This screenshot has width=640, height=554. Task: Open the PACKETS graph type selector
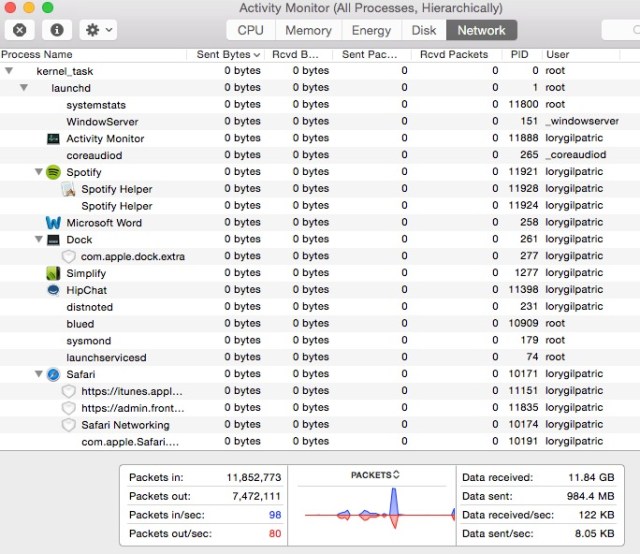(x=375, y=475)
